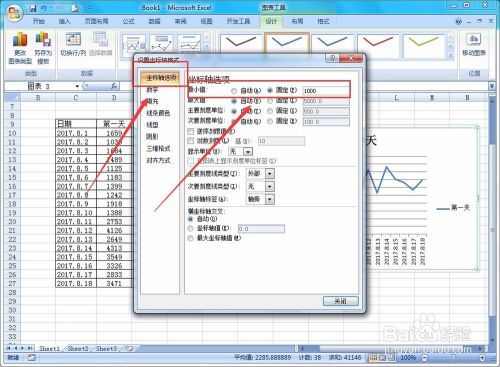
Task: Click the Switch Row/Column icon
Action: tap(73, 39)
